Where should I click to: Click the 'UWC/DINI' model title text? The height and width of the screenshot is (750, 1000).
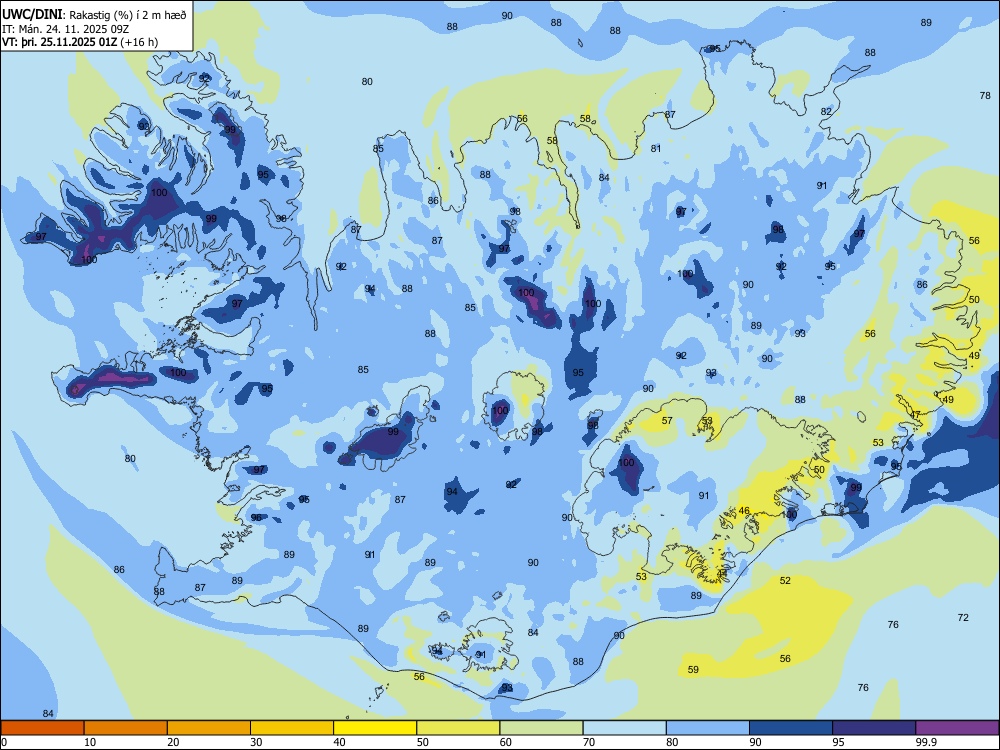32,15
